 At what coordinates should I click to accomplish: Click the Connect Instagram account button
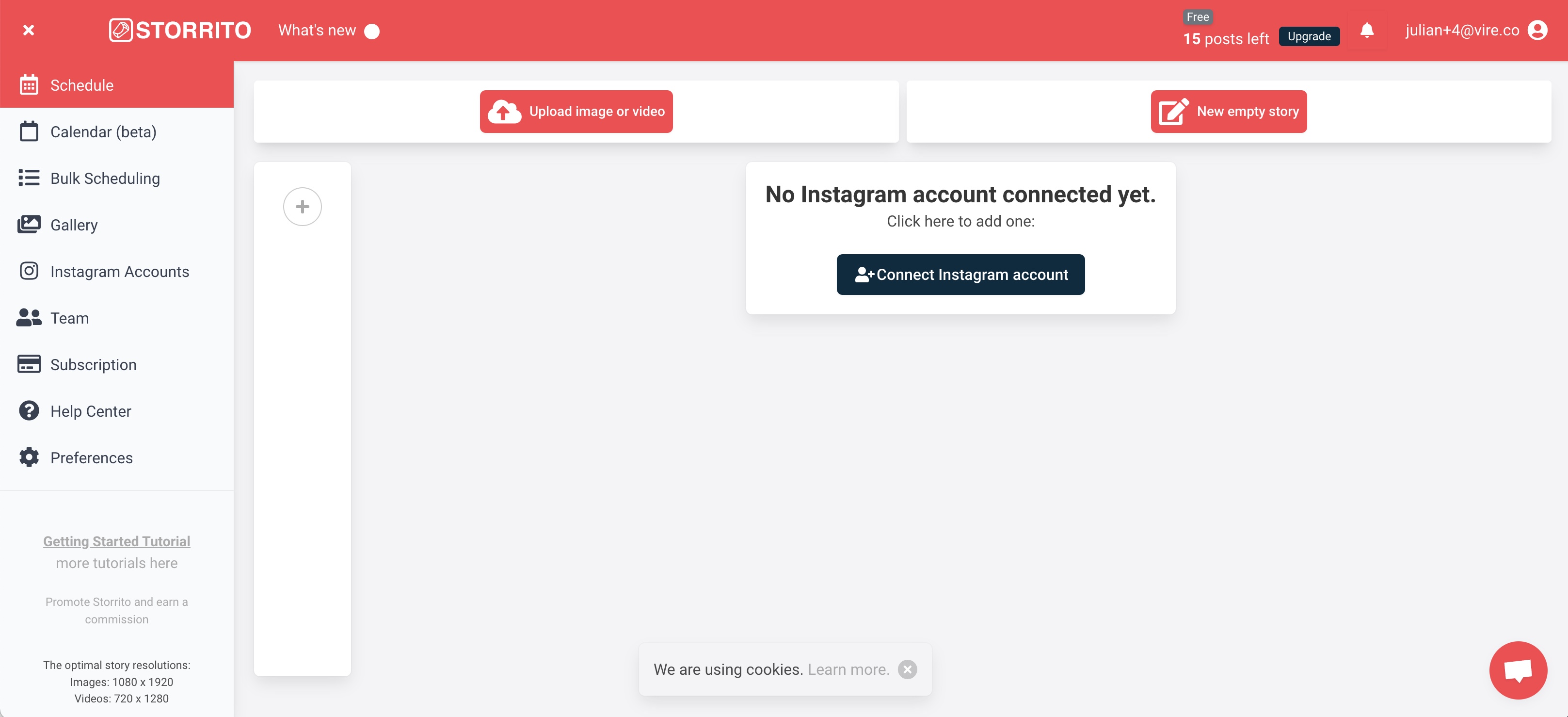(961, 274)
